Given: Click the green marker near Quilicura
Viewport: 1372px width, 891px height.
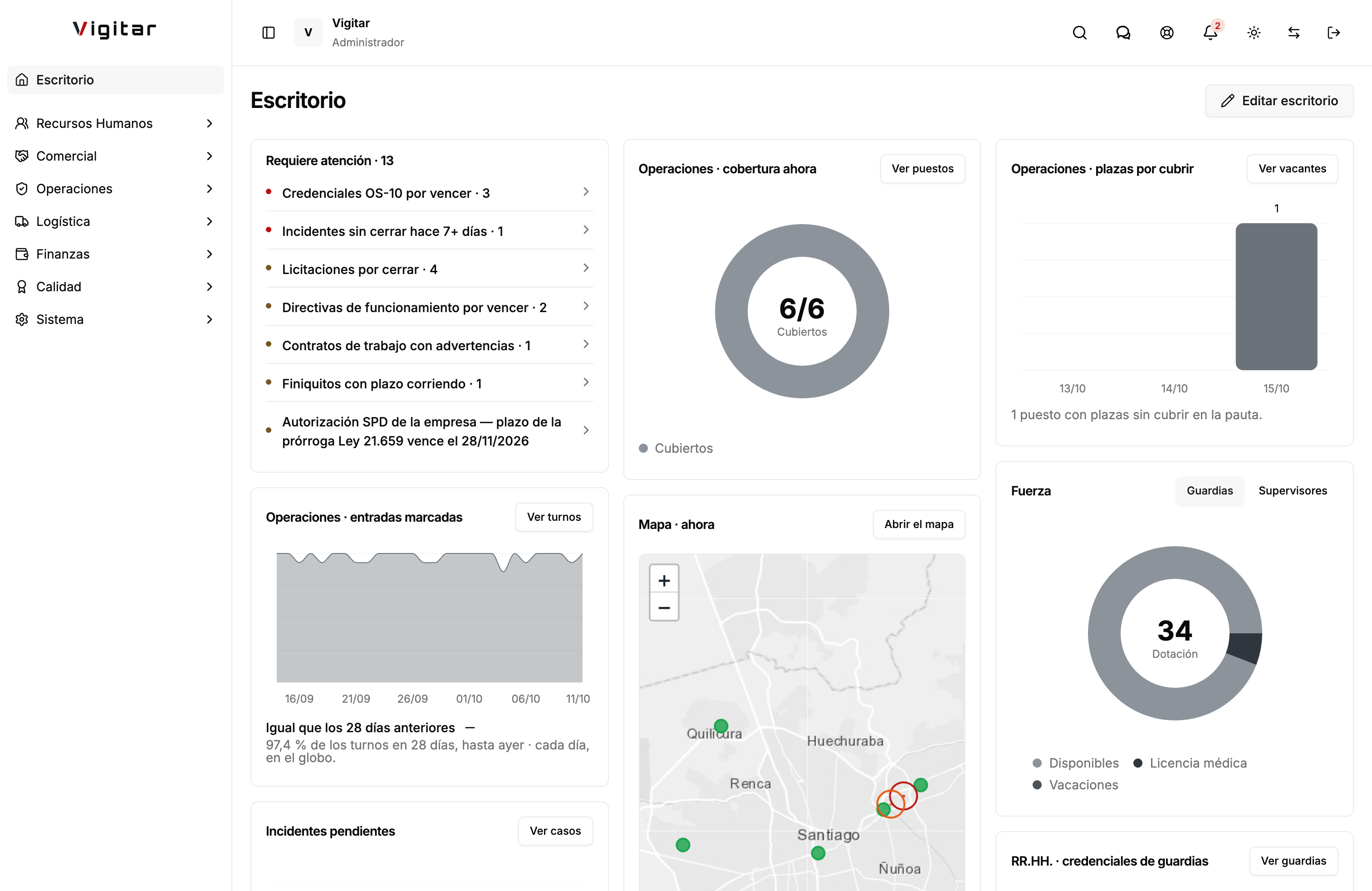Looking at the screenshot, I should coord(720,725).
